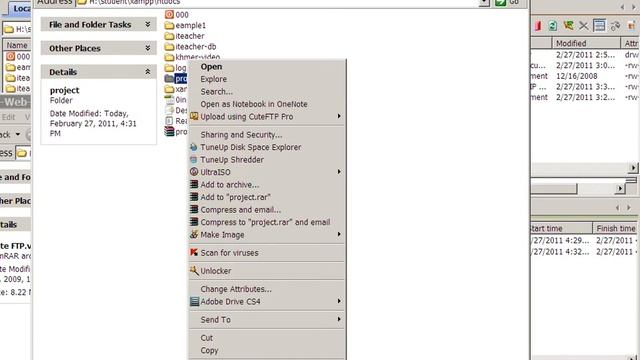Image resolution: width=640 pixels, height=360 pixels.
Task: Open the UltraISO submenu
Action: pos(268,172)
